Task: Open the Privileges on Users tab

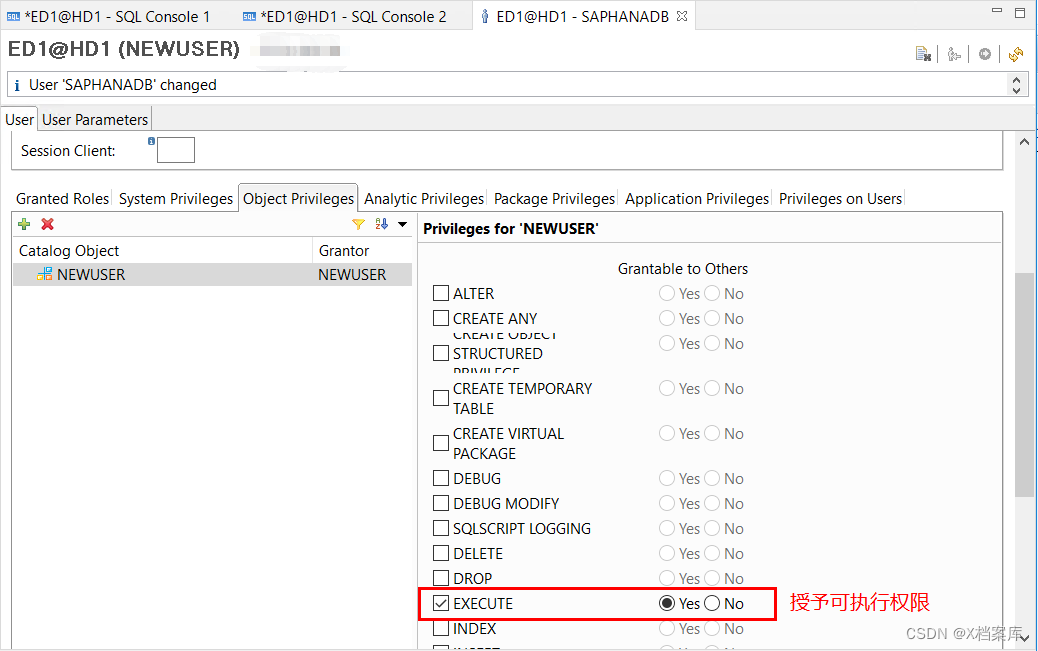Action: (x=840, y=199)
